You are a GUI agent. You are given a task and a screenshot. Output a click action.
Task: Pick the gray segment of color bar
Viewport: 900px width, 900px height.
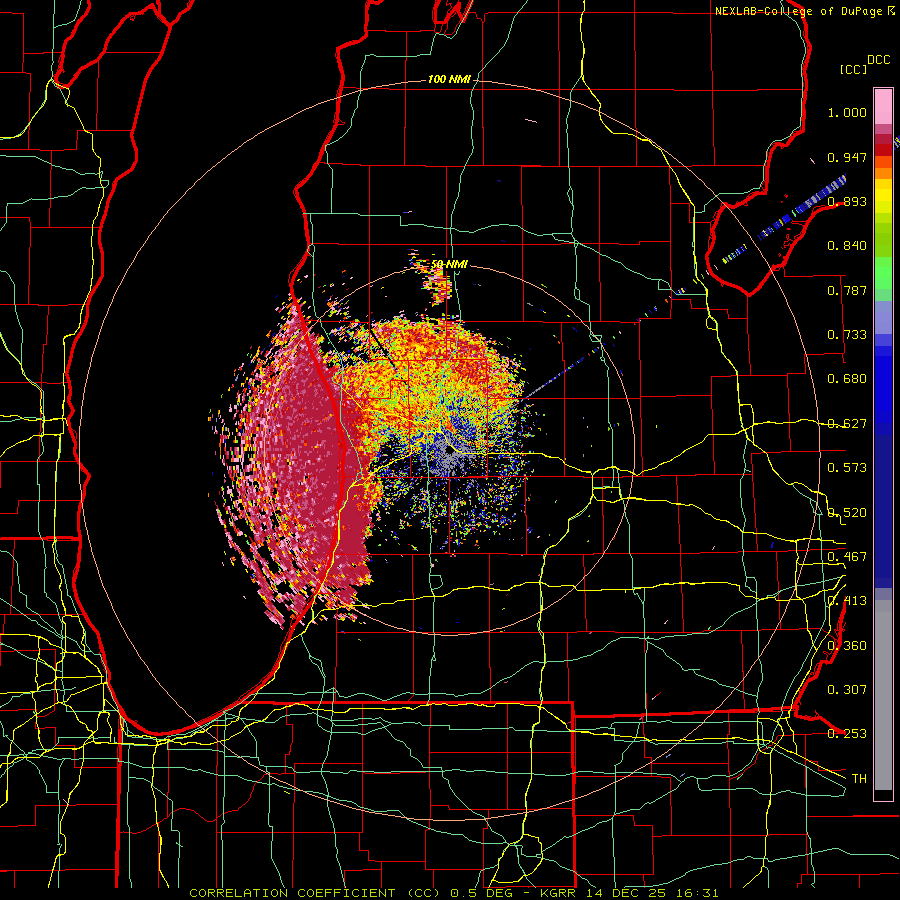pos(883,695)
